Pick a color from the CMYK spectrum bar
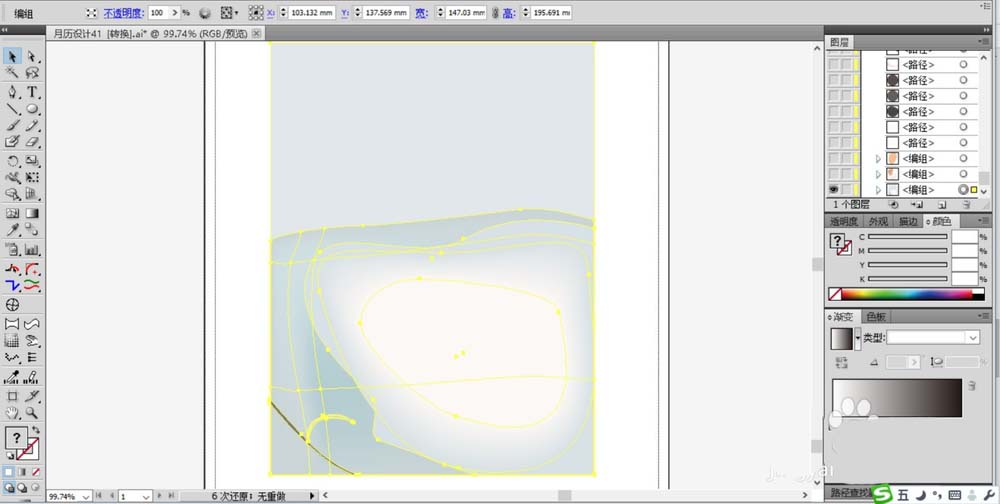1000x504 pixels. click(906, 294)
